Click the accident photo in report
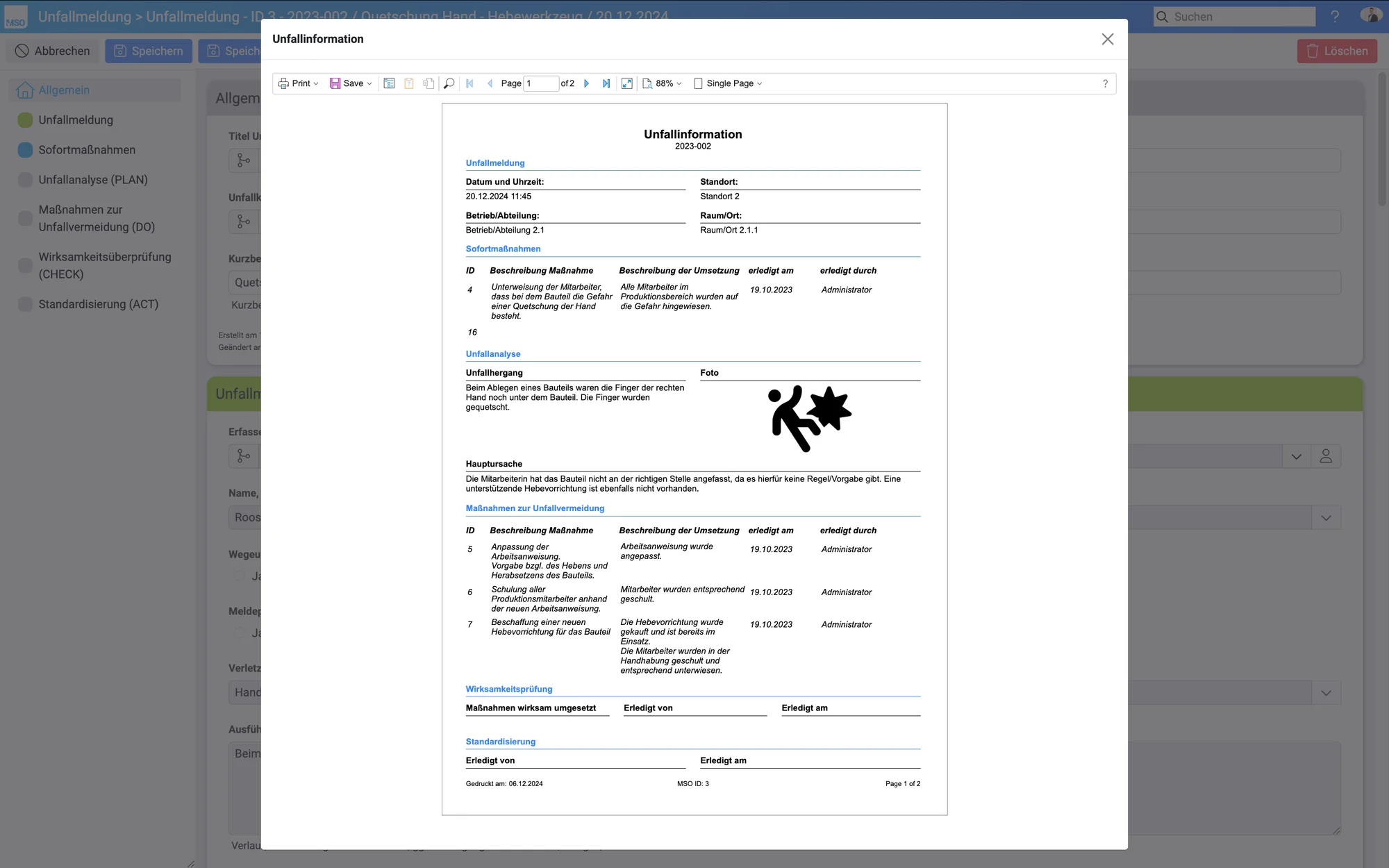This screenshot has width=1389, height=868. point(809,419)
